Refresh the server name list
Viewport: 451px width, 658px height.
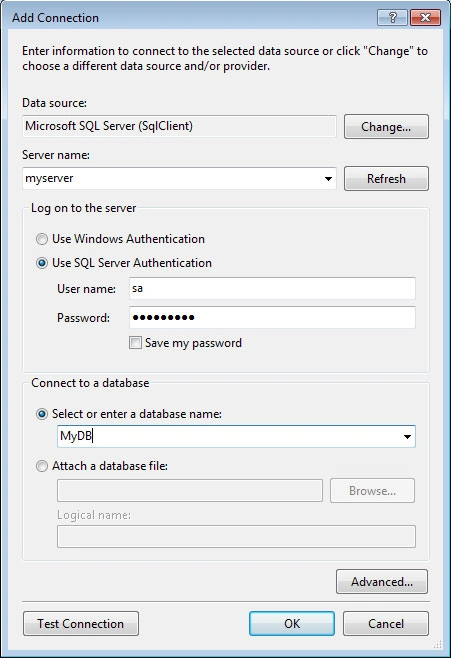(x=386, y=179)
